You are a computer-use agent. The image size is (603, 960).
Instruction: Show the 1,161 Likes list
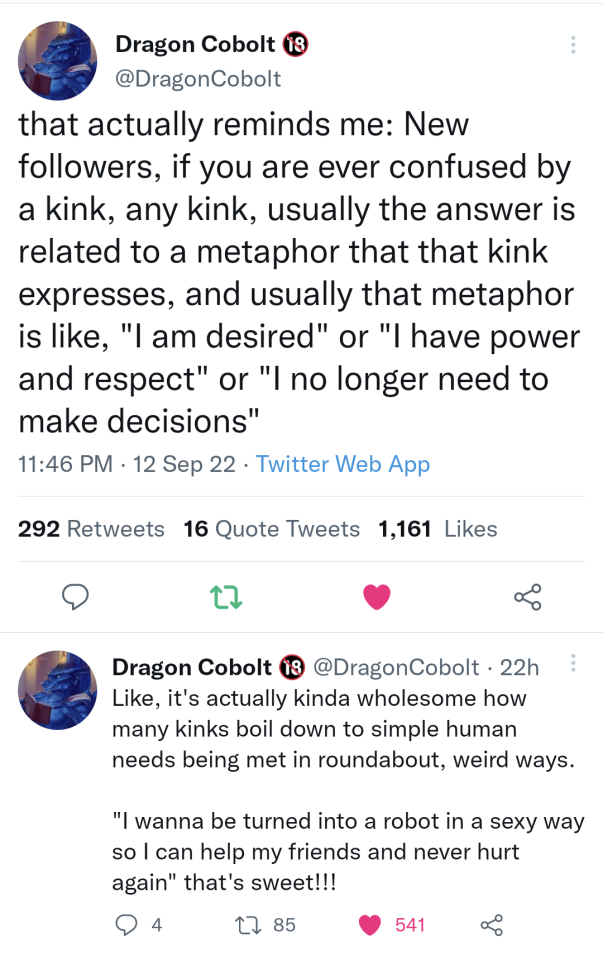(x=438, y=529)
